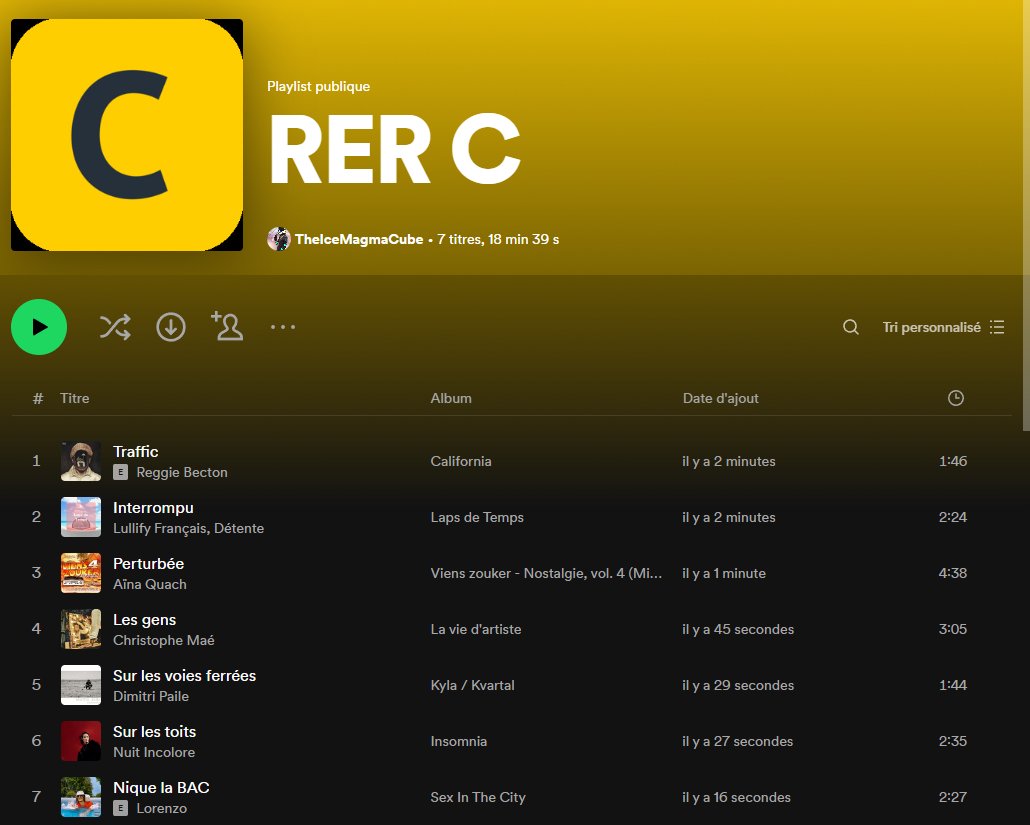Select the Nique la BAC track title
Viewport: 1030px width, 825px height.
tap(161, 788)
